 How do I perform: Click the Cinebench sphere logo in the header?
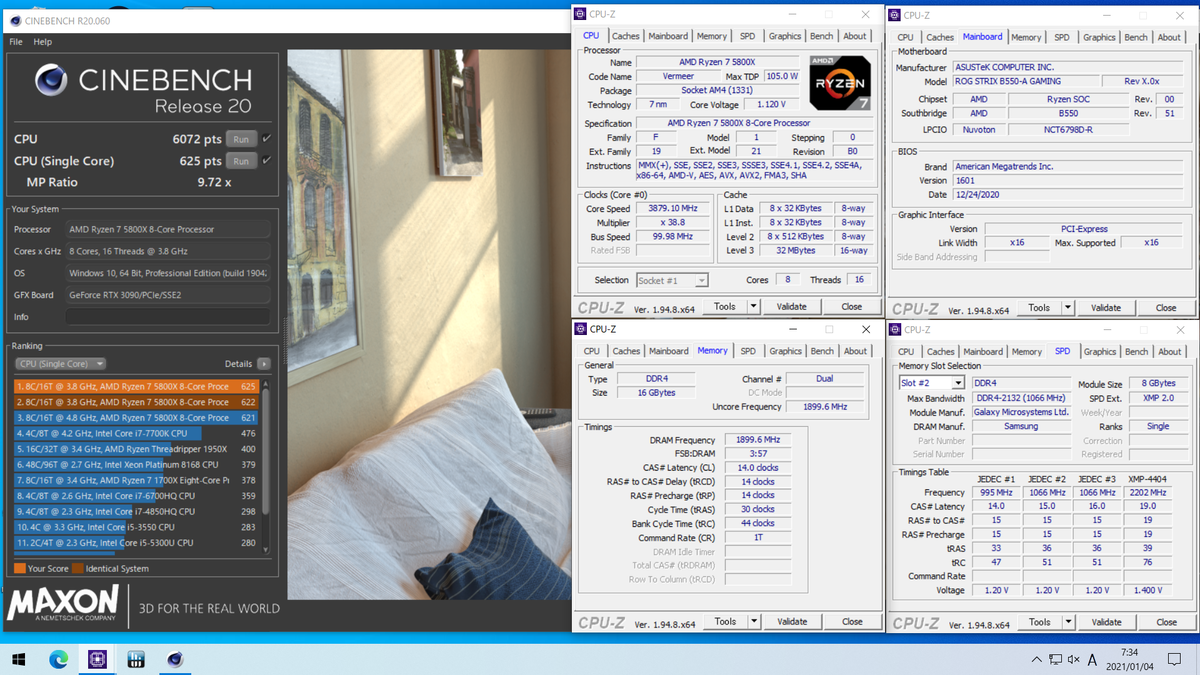click(x=50, y=80)
